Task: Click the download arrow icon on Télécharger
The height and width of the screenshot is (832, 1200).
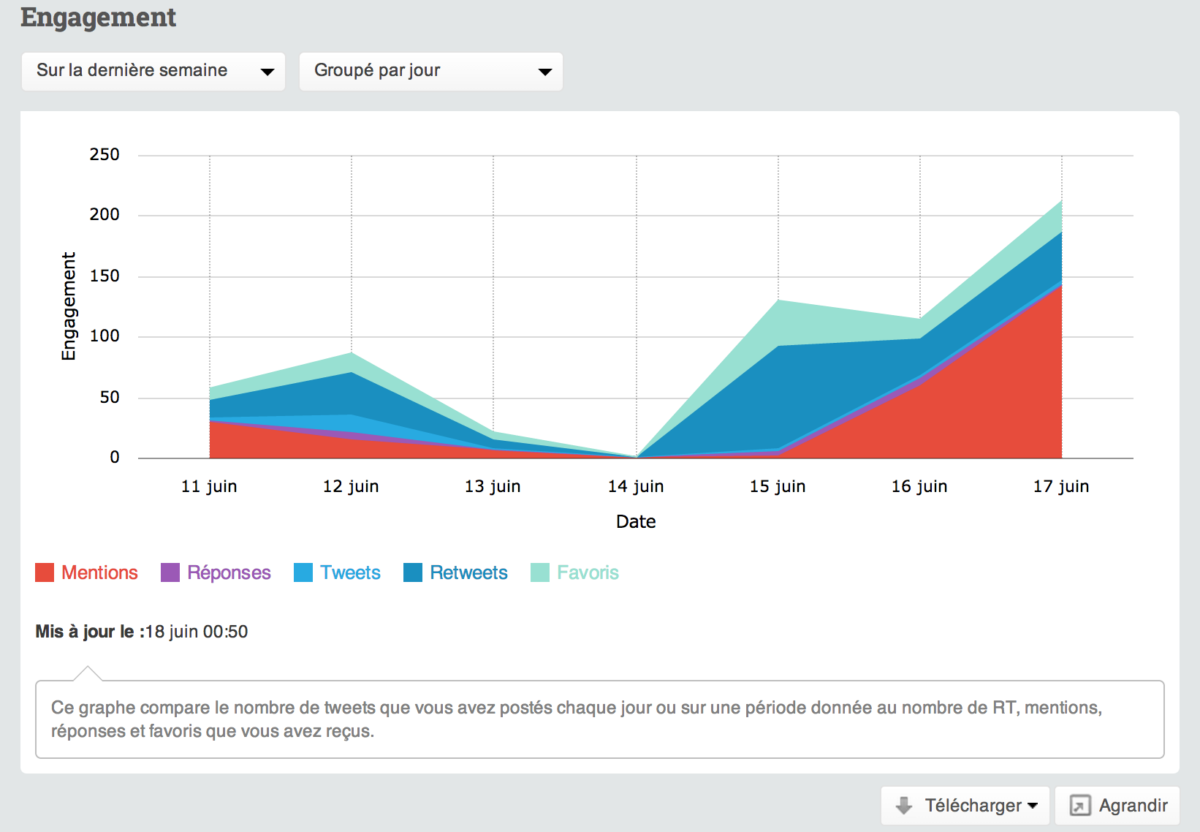Action: point(904,805)
